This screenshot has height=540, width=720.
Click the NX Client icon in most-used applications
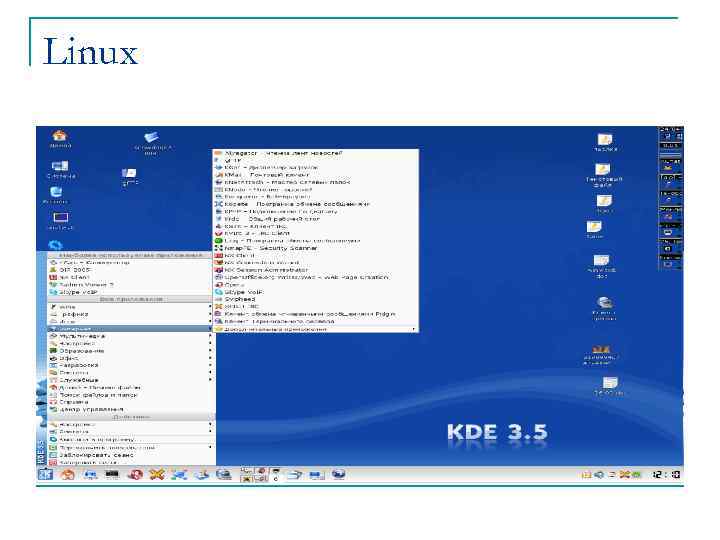click(53, 277)
